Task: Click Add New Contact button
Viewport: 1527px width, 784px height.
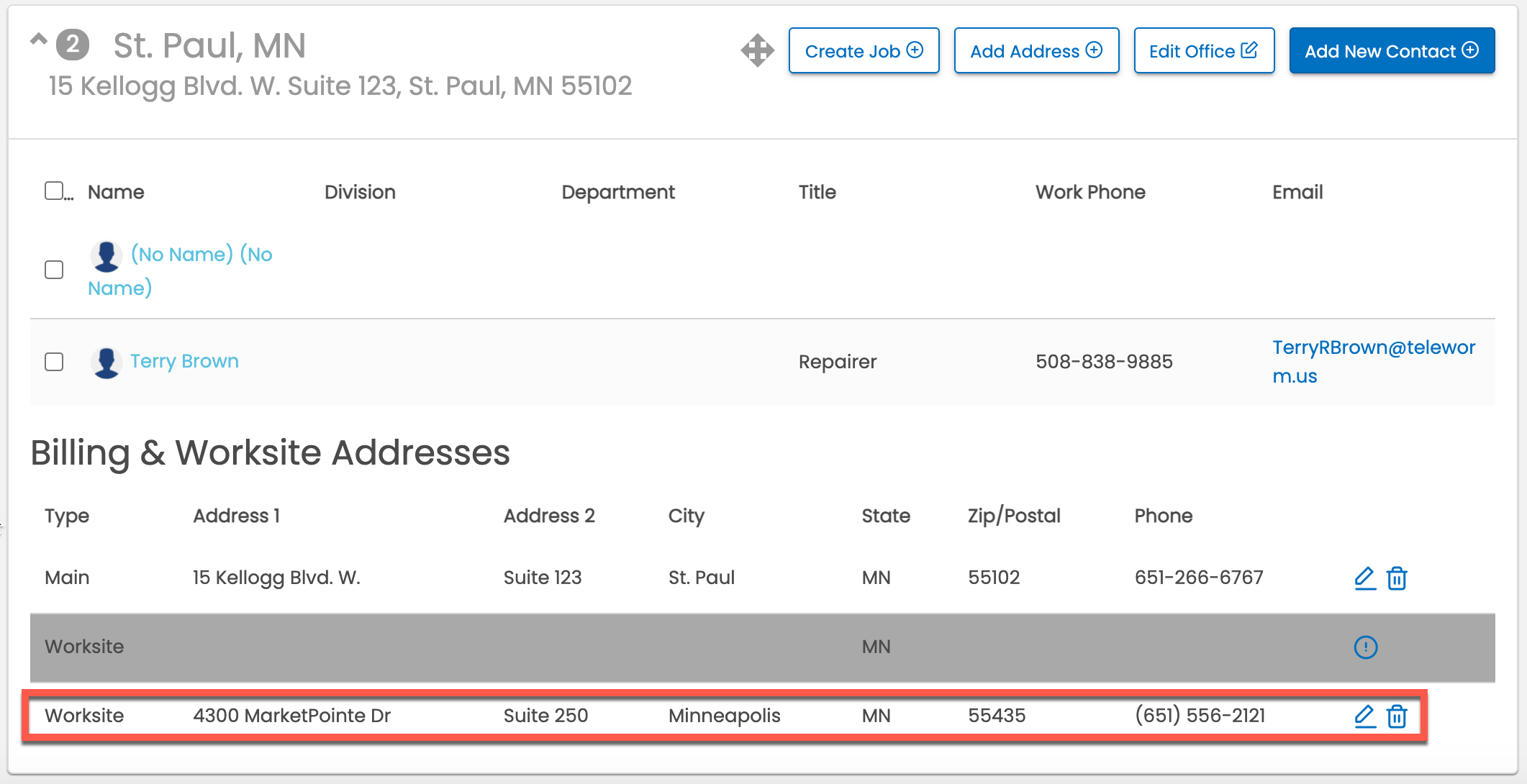Action: 1392,50
